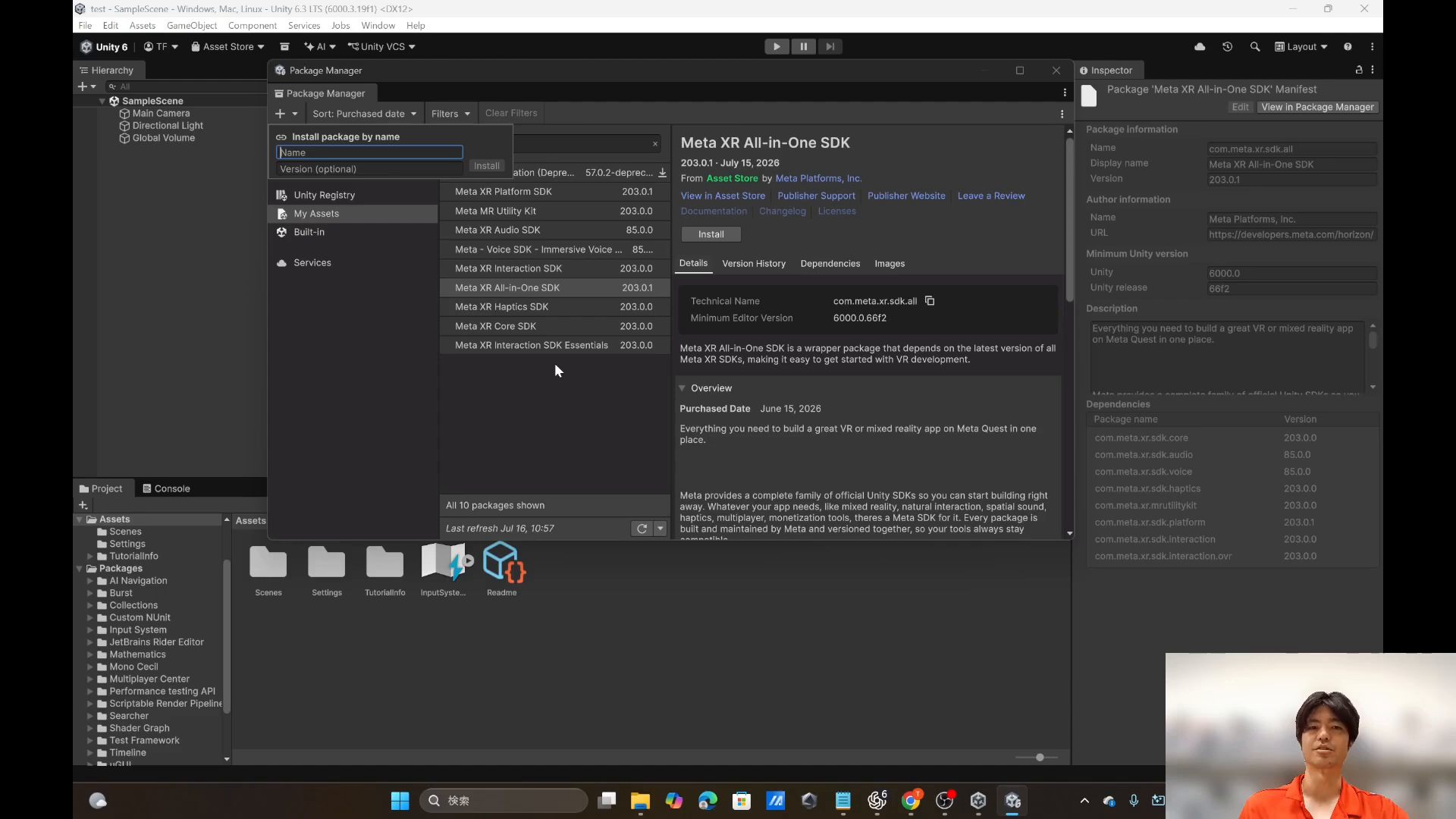The width and height of the screenshot is (1456, 819).
Task: Switch to the Dependencies tab
Action: pos(830,264)
